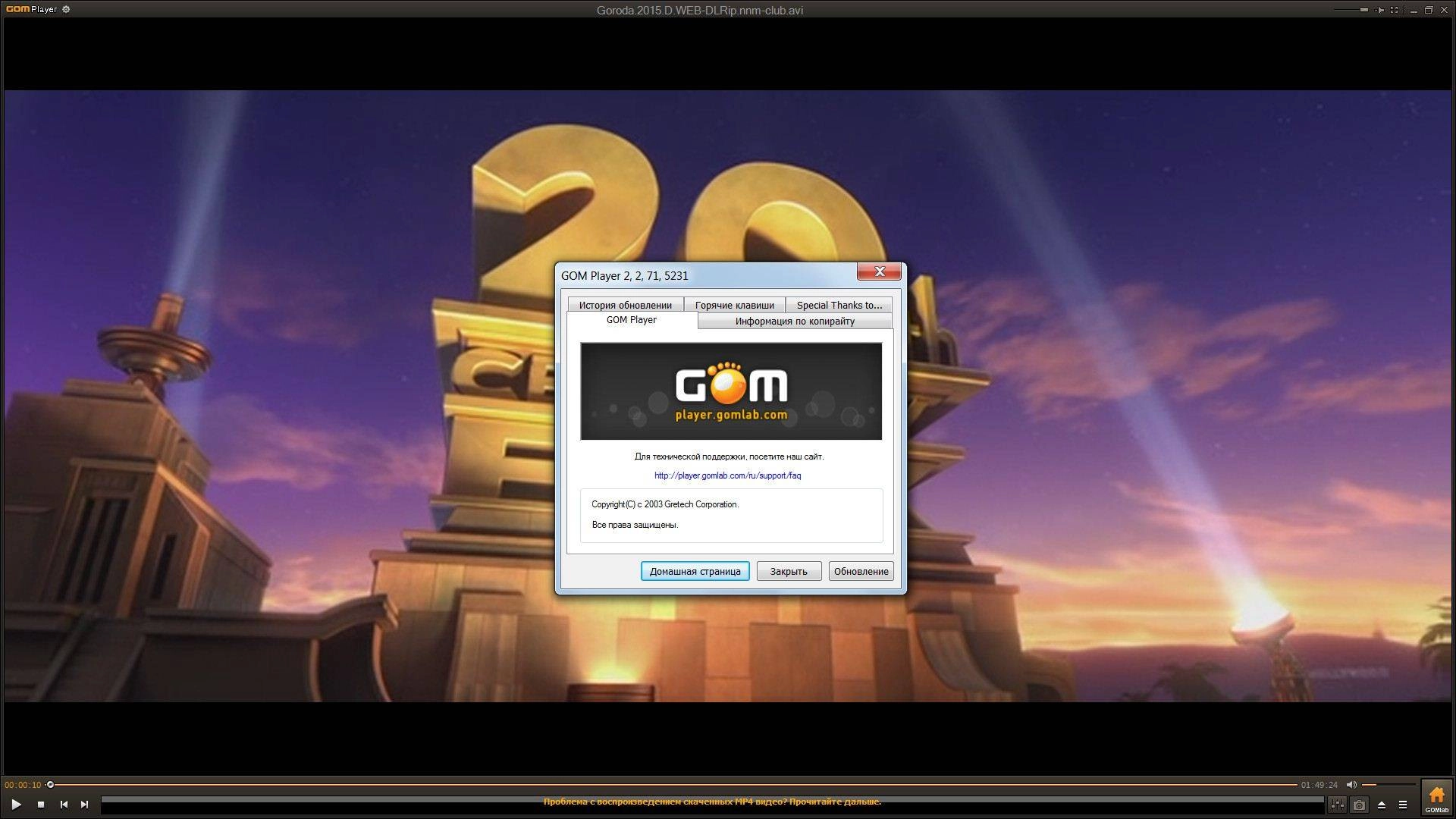This screenshot has width=1456, height=819.
Task: Close the About dialog with X
Action: point(879,271)
